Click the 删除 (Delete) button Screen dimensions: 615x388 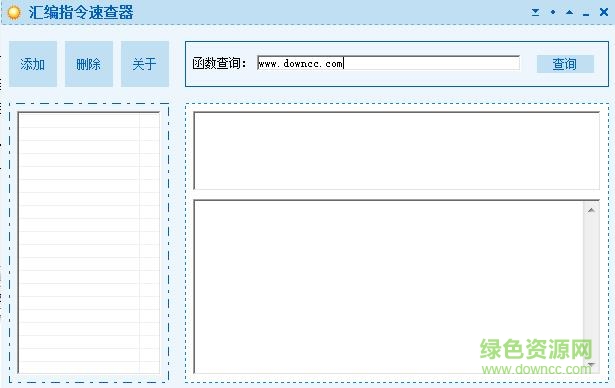coord(89,64)
